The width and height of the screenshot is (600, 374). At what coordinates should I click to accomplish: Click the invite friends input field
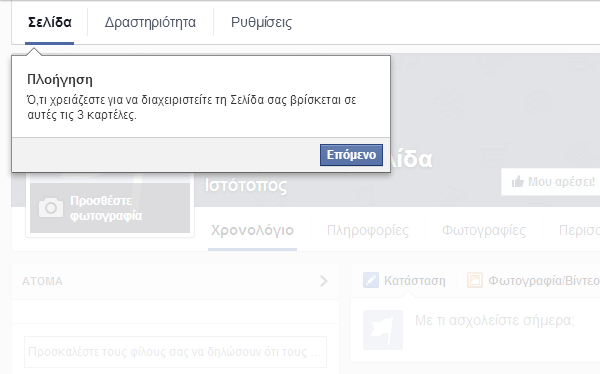pyautogui.click(x=175, y=352)
